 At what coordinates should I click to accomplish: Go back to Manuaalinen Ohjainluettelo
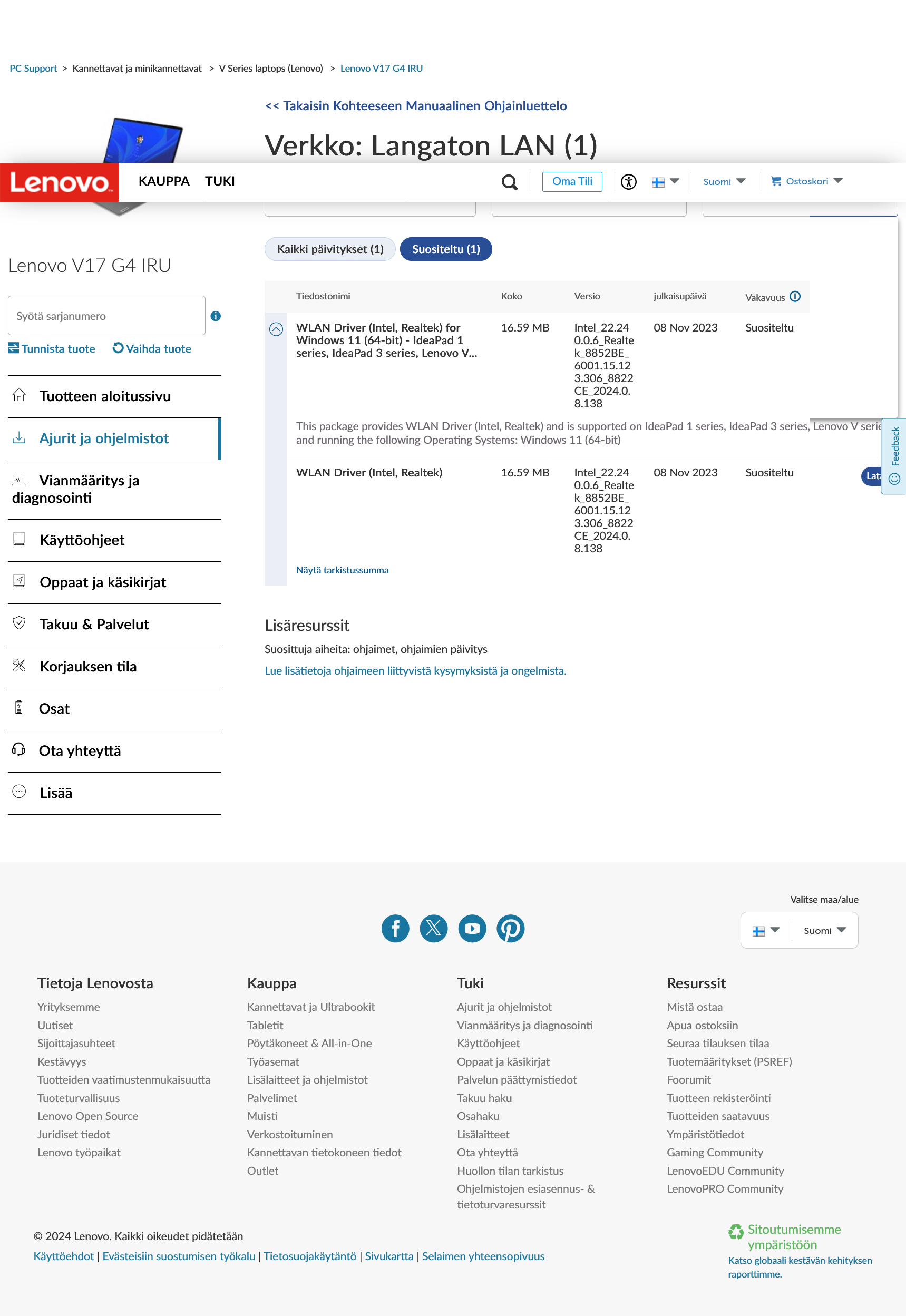pyautogui.click(x=416, y=105)
